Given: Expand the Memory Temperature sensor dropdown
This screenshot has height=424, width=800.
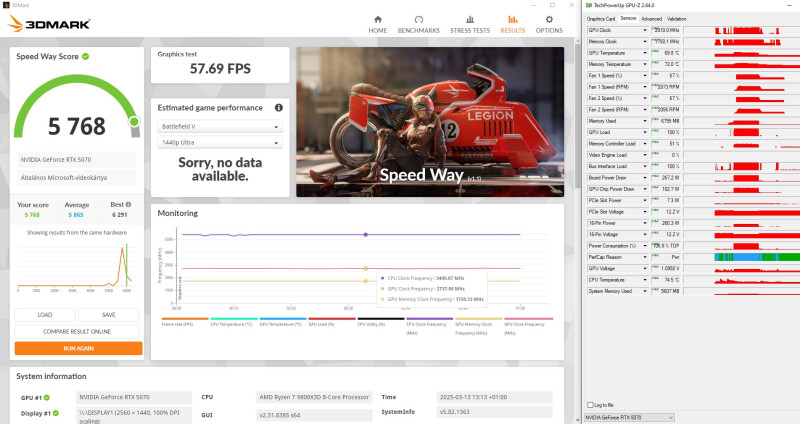Looking at the screenshot, I should click(x=645, y=64).
